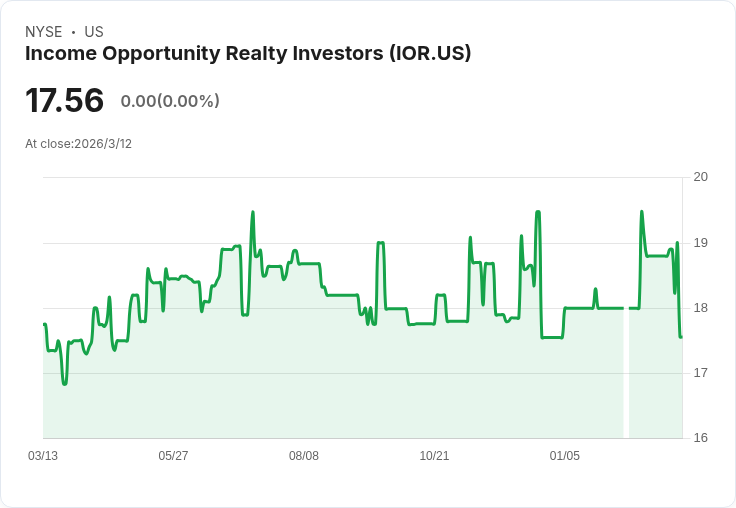Select the 01/05 date axis marker
736x508 pixels.
click(565, 456)
